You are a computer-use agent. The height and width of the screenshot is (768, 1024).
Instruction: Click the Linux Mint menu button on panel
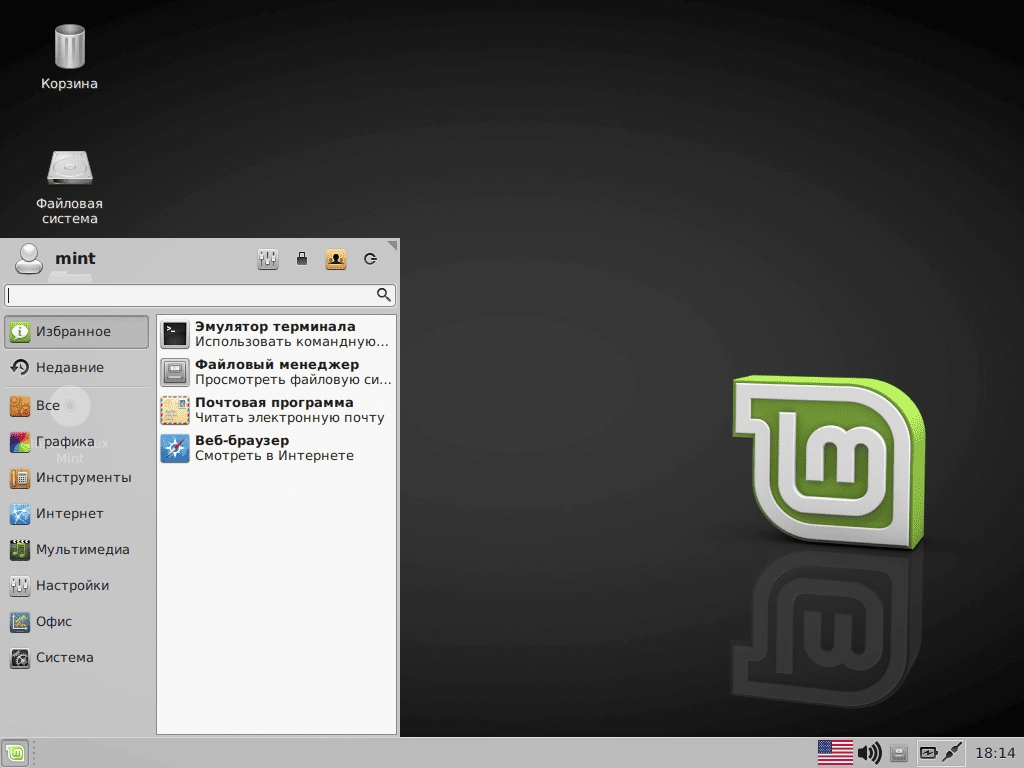point(15,753)
